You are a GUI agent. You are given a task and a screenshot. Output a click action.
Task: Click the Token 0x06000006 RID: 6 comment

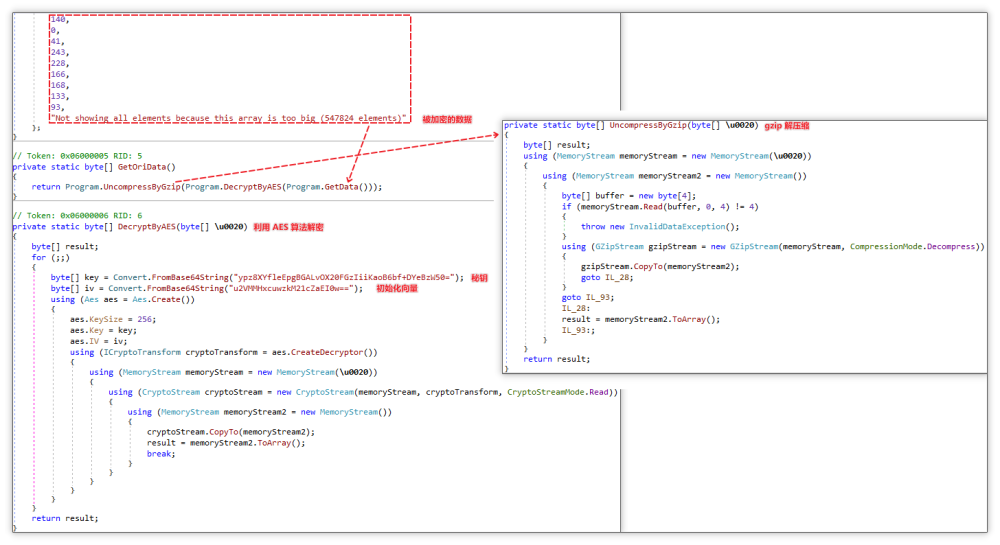point(77,216)
